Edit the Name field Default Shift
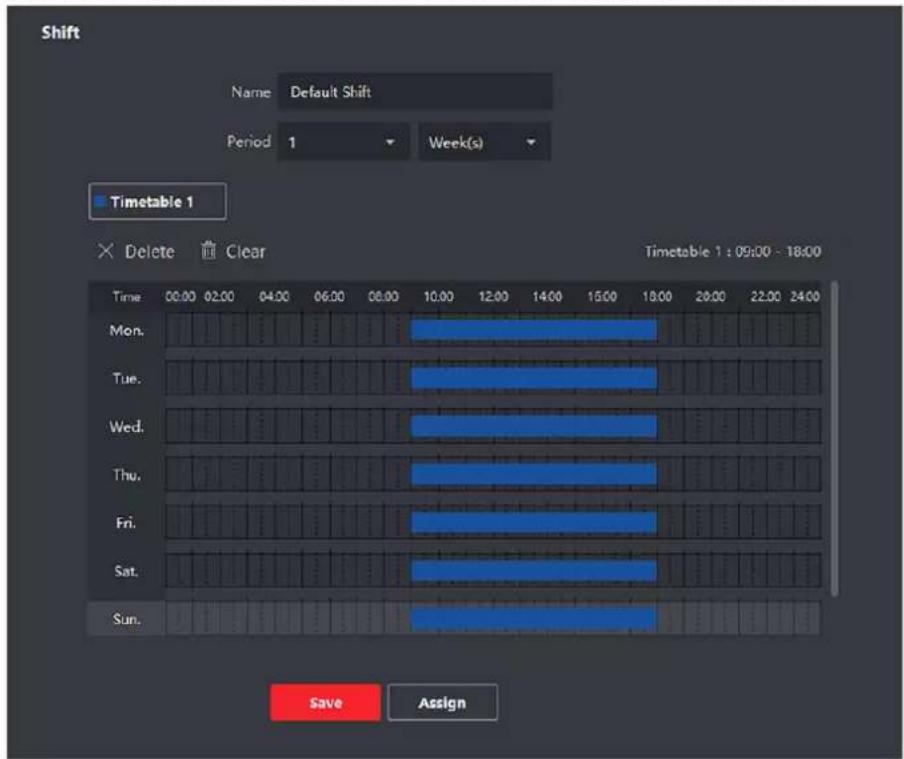904x759 pixels. [415, 92]
